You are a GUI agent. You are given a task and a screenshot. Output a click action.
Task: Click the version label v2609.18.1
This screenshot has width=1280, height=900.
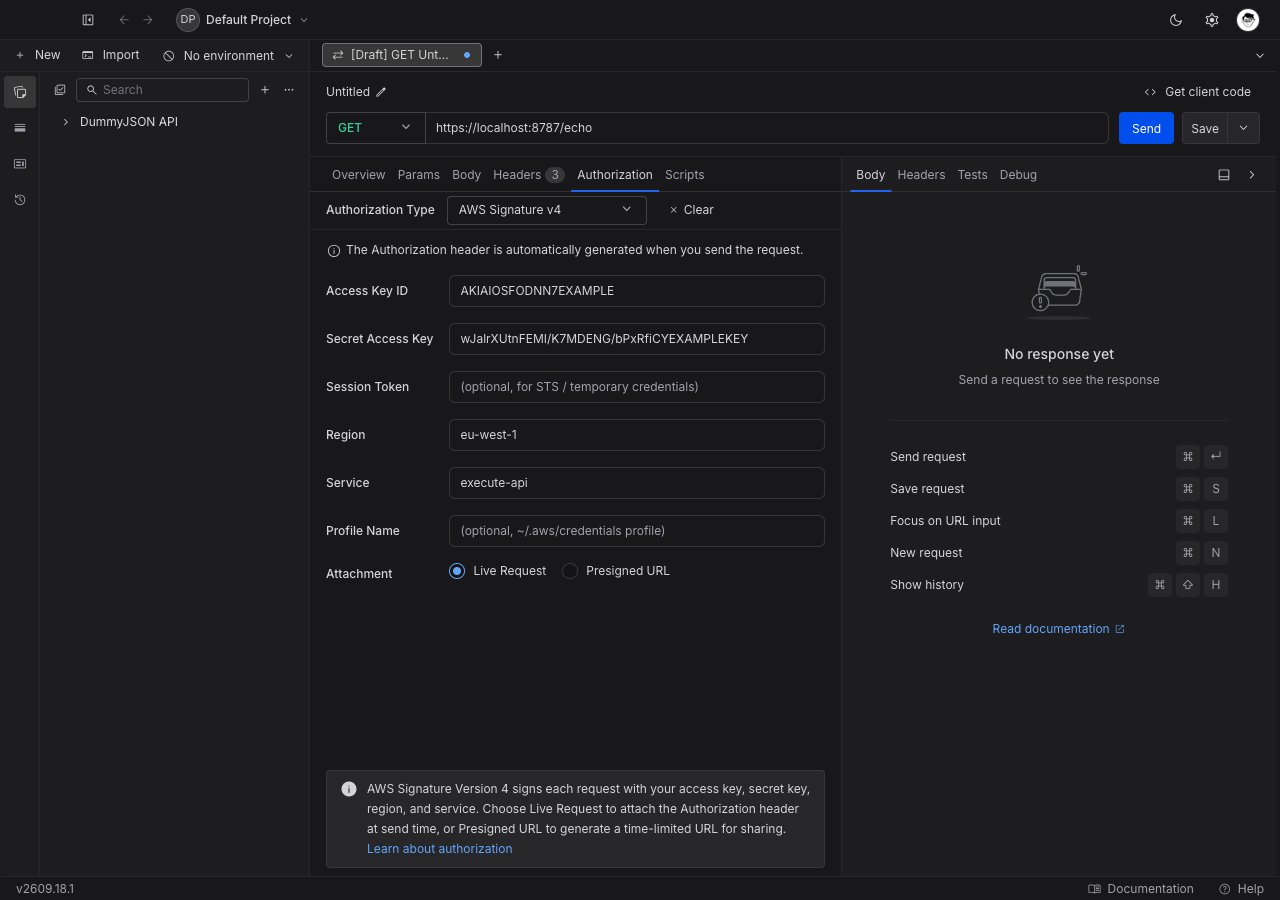pos(45,889)
